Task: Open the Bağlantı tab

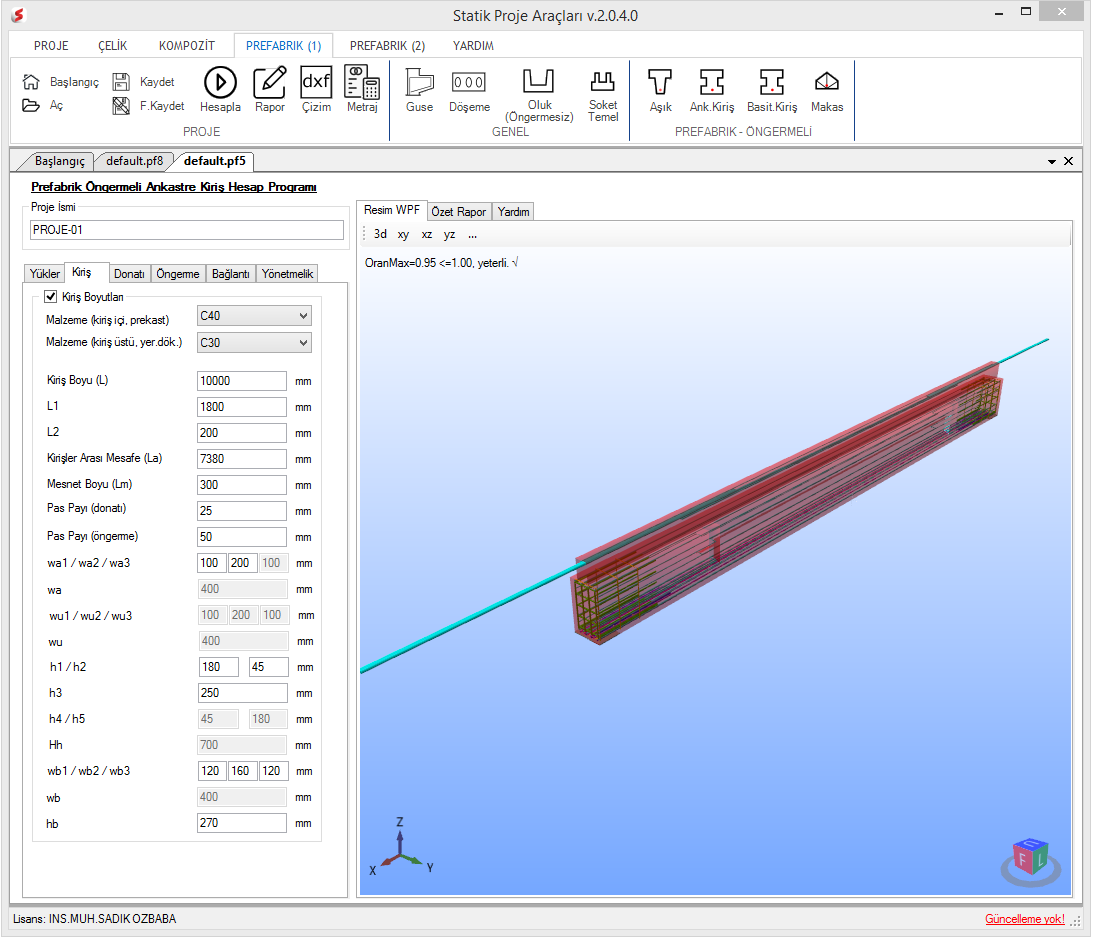Action: pyautogui.click(x=231, y=274)
